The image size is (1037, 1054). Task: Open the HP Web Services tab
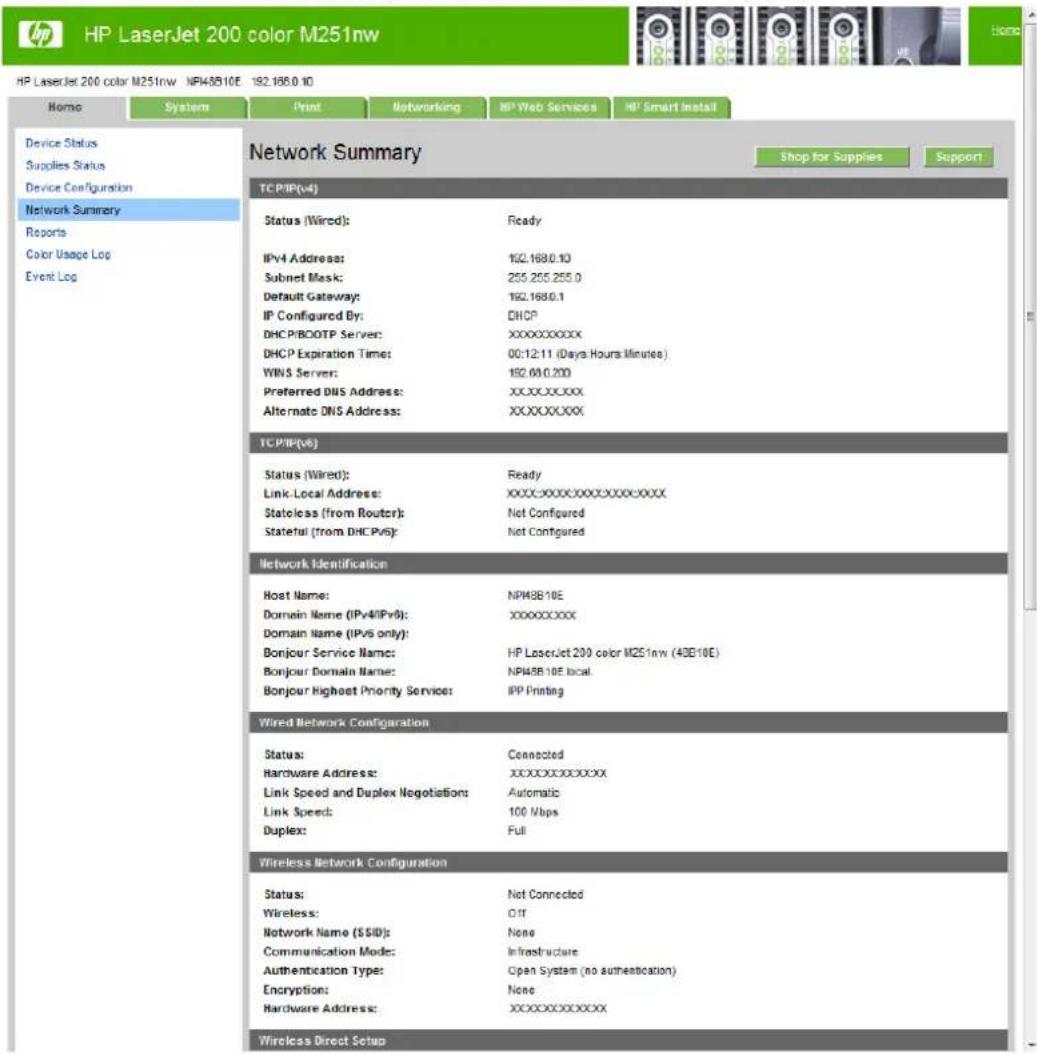pos(549,108)
